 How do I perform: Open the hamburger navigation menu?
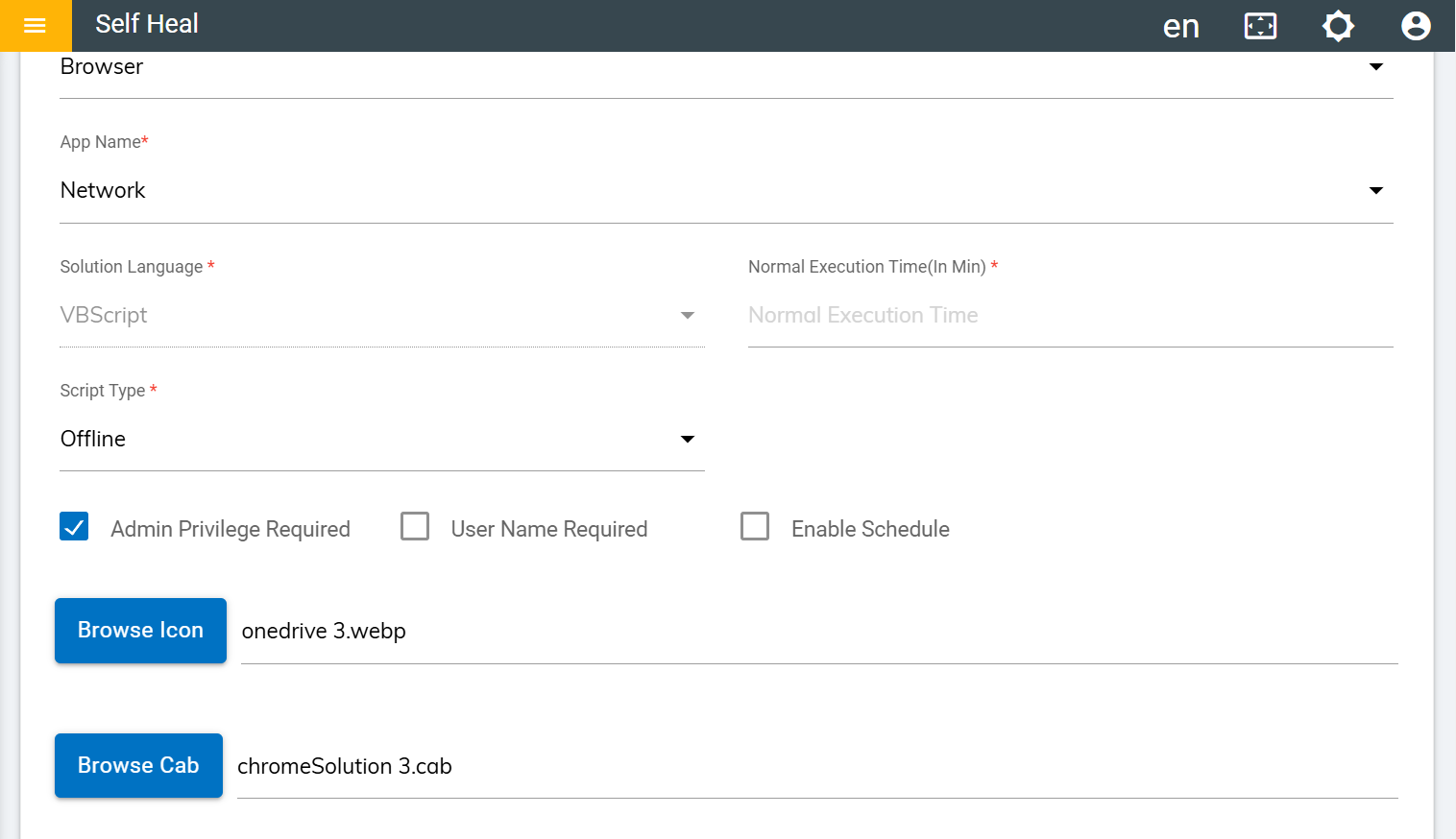click(35, 25)
